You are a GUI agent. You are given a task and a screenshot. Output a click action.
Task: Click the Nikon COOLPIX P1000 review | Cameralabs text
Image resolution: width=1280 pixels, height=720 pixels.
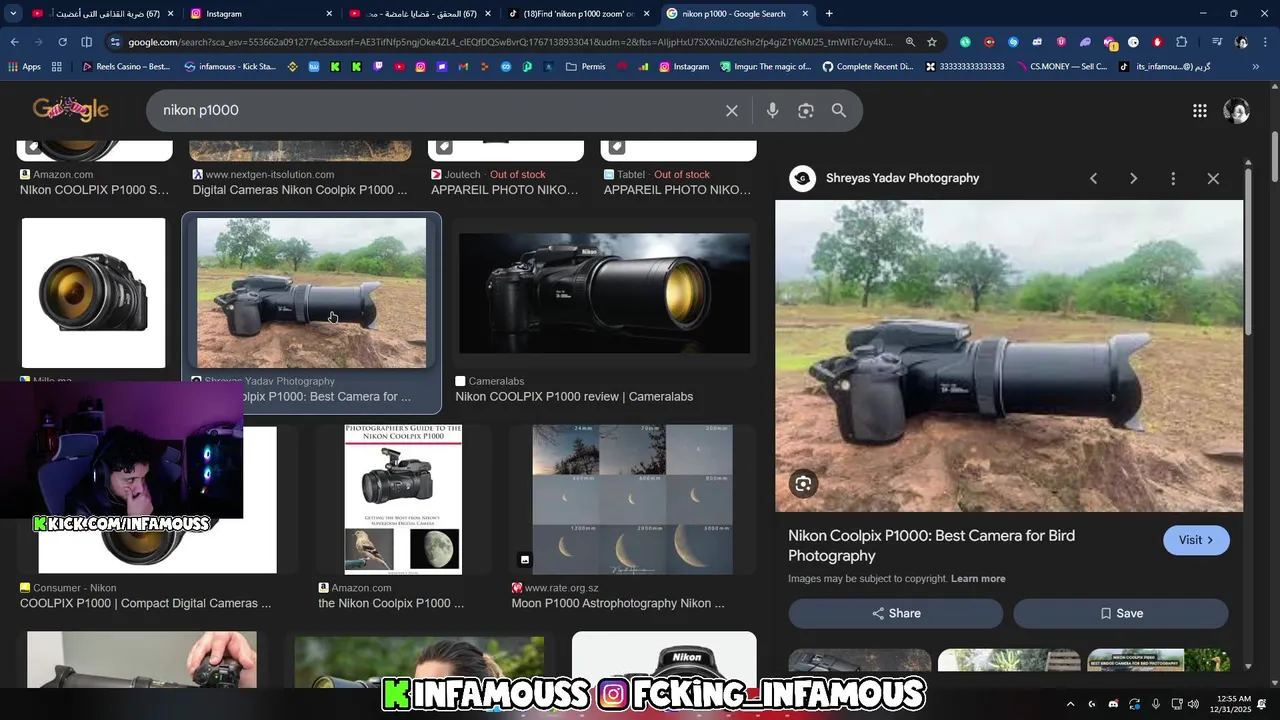(x=574, y=397)
